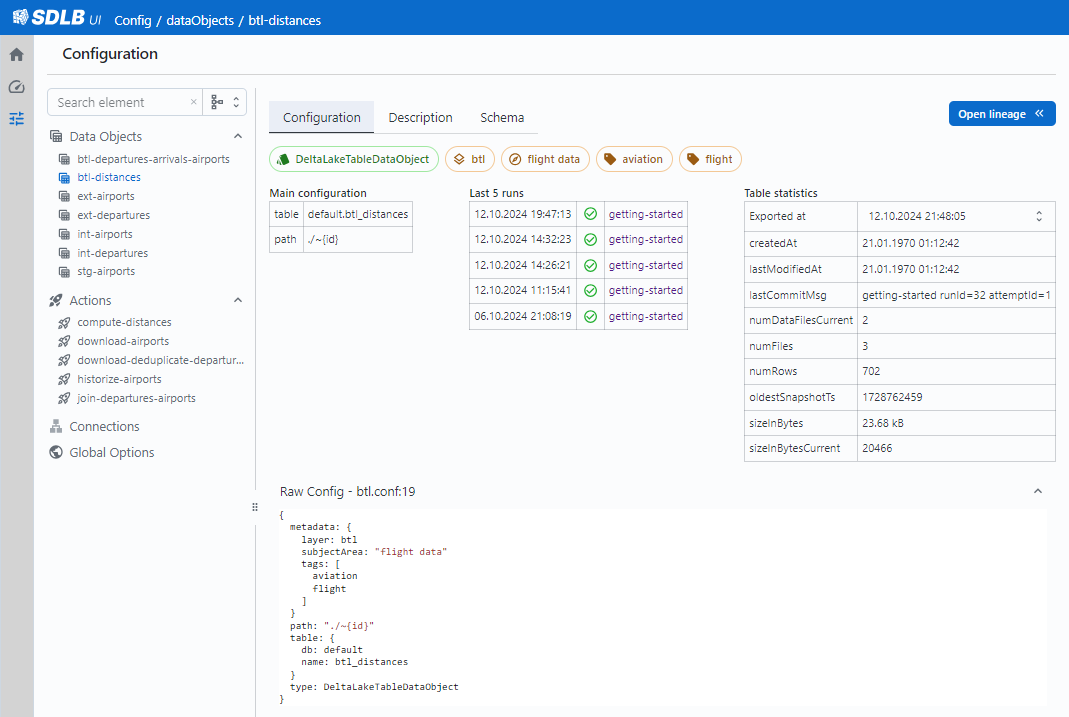Screen dimensions: 1069x717
Task: Clear the search element field with X
Action: (x=194, y=102)
